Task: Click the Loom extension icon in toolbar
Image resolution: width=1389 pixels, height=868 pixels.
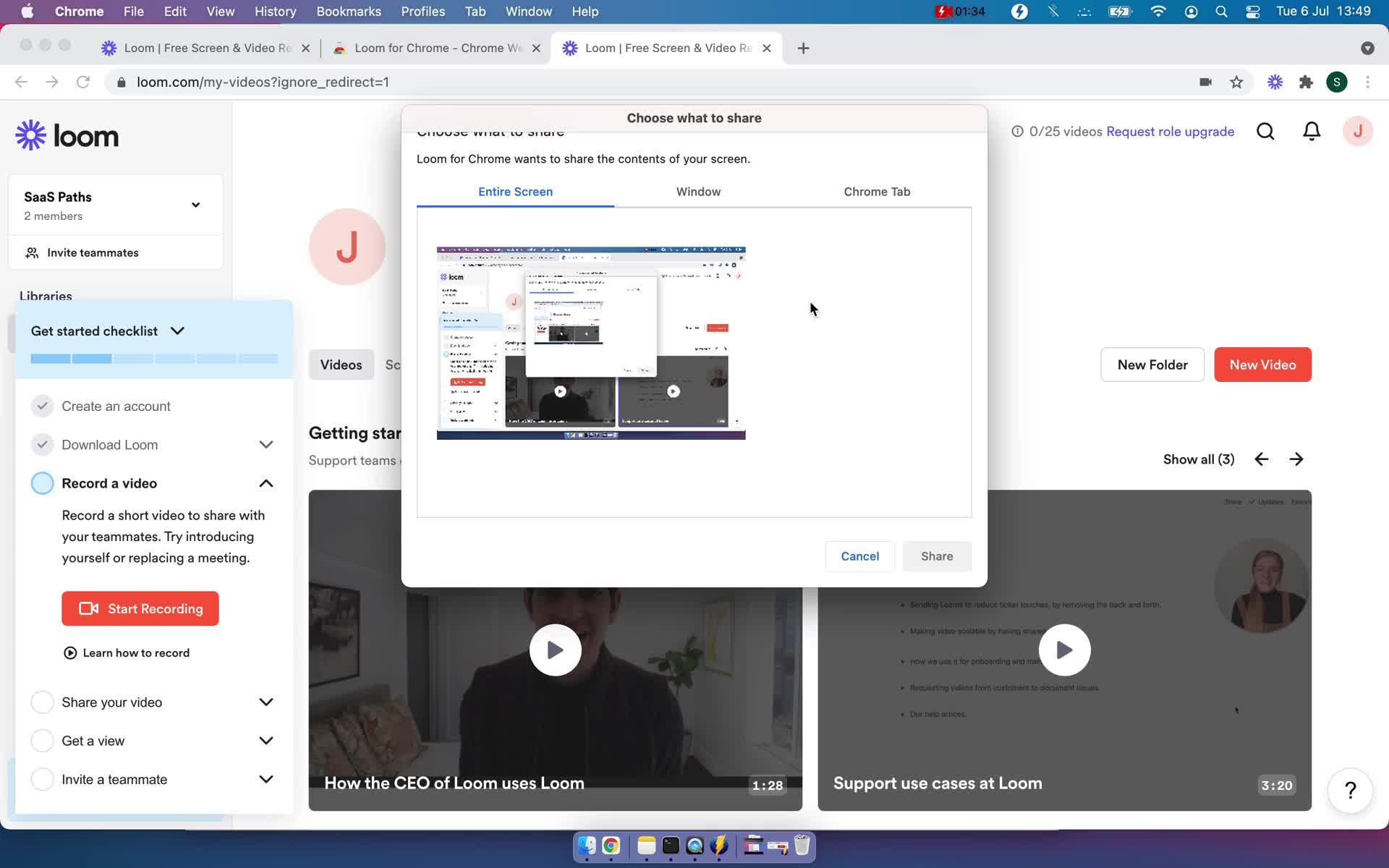Action: (x=1275, y=82)
